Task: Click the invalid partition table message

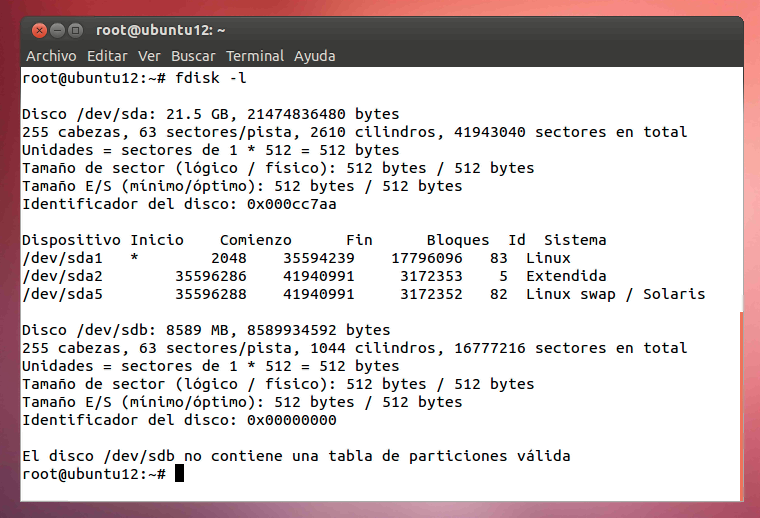Action: (296, 456)
